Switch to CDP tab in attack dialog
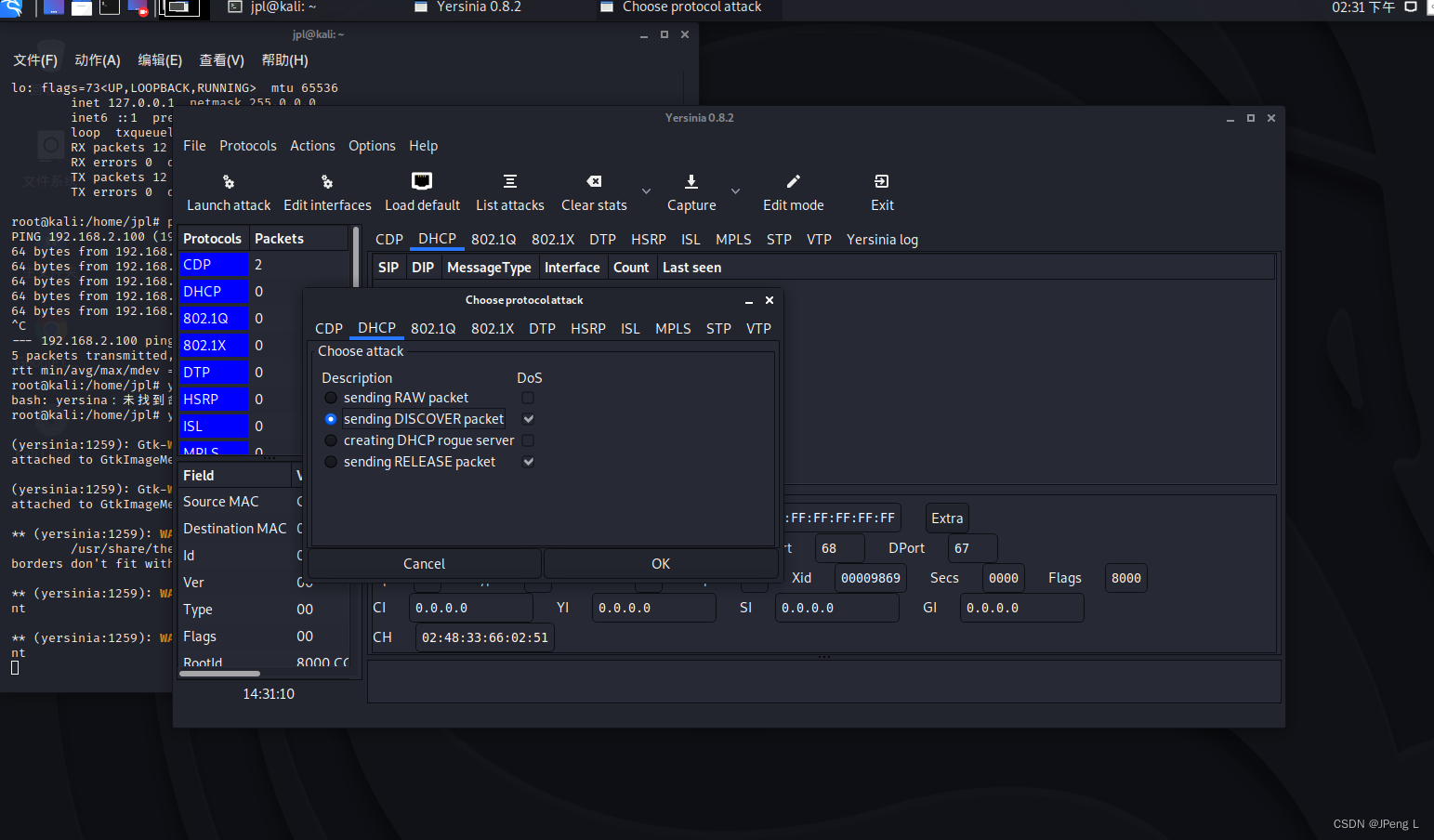Image resolution: width=1434 pixels, height=840 pixels. [x=329, y=329]
